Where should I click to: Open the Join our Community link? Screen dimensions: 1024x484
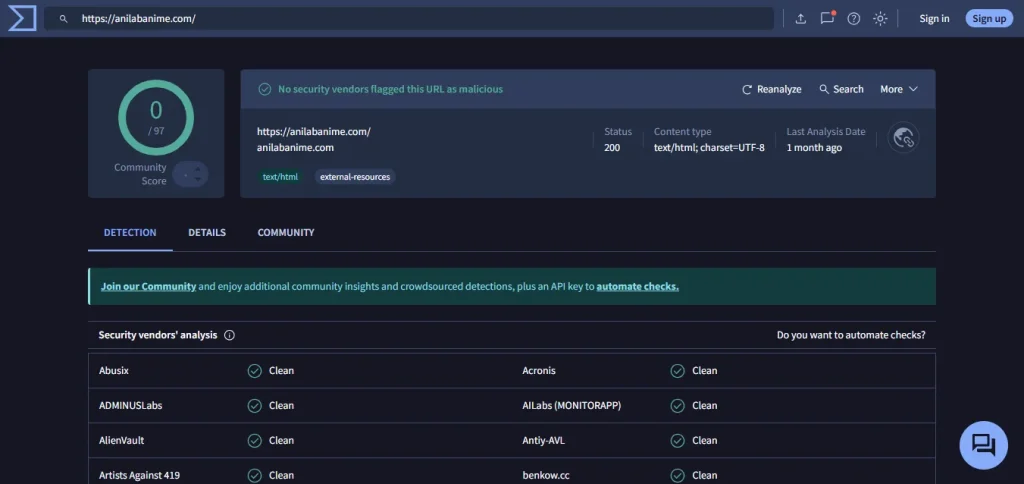pos(148,286)
